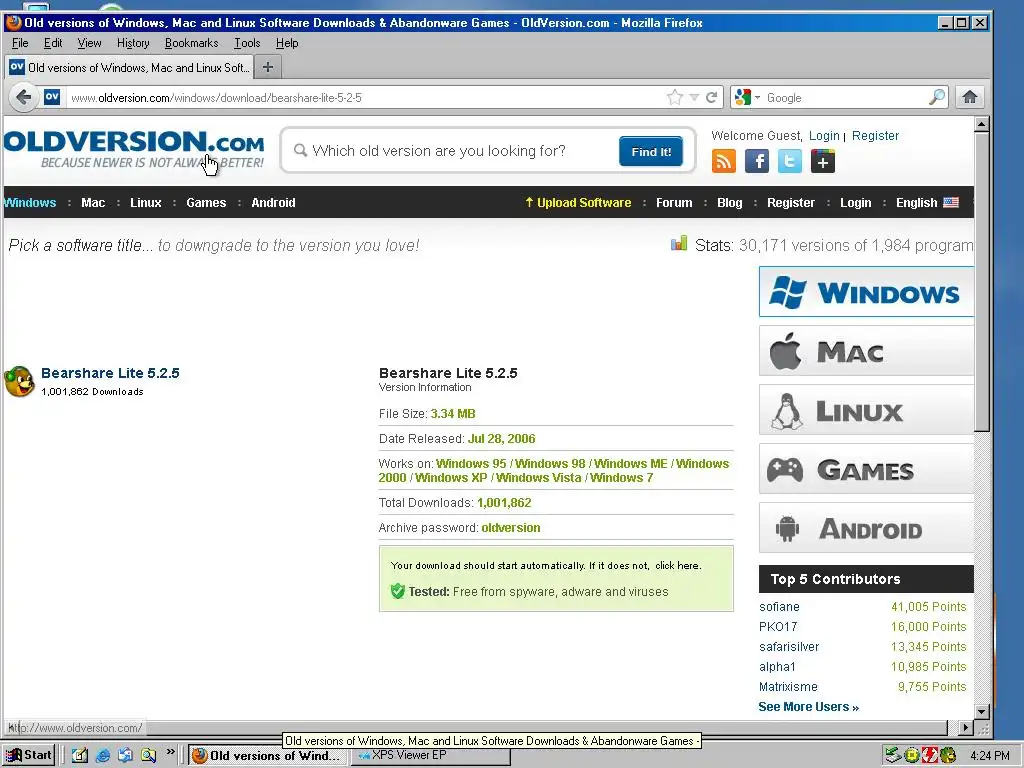Open the File menu
This screenshot has height=768, width=1024.
[20, 43]
